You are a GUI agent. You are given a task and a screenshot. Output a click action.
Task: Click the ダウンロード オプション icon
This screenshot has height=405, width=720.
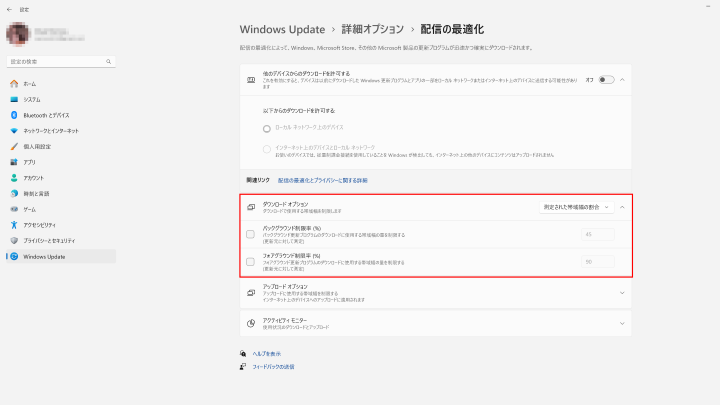click(x=251, y=207)
